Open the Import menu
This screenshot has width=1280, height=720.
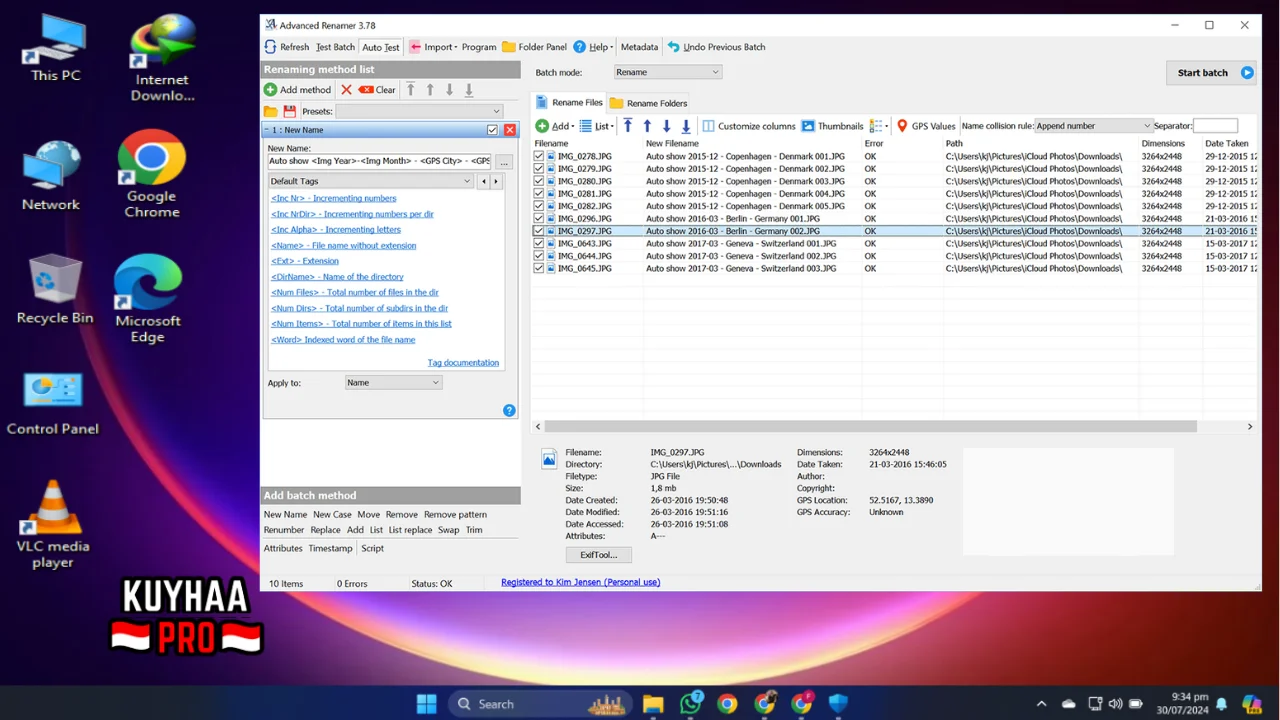[433, 47]
